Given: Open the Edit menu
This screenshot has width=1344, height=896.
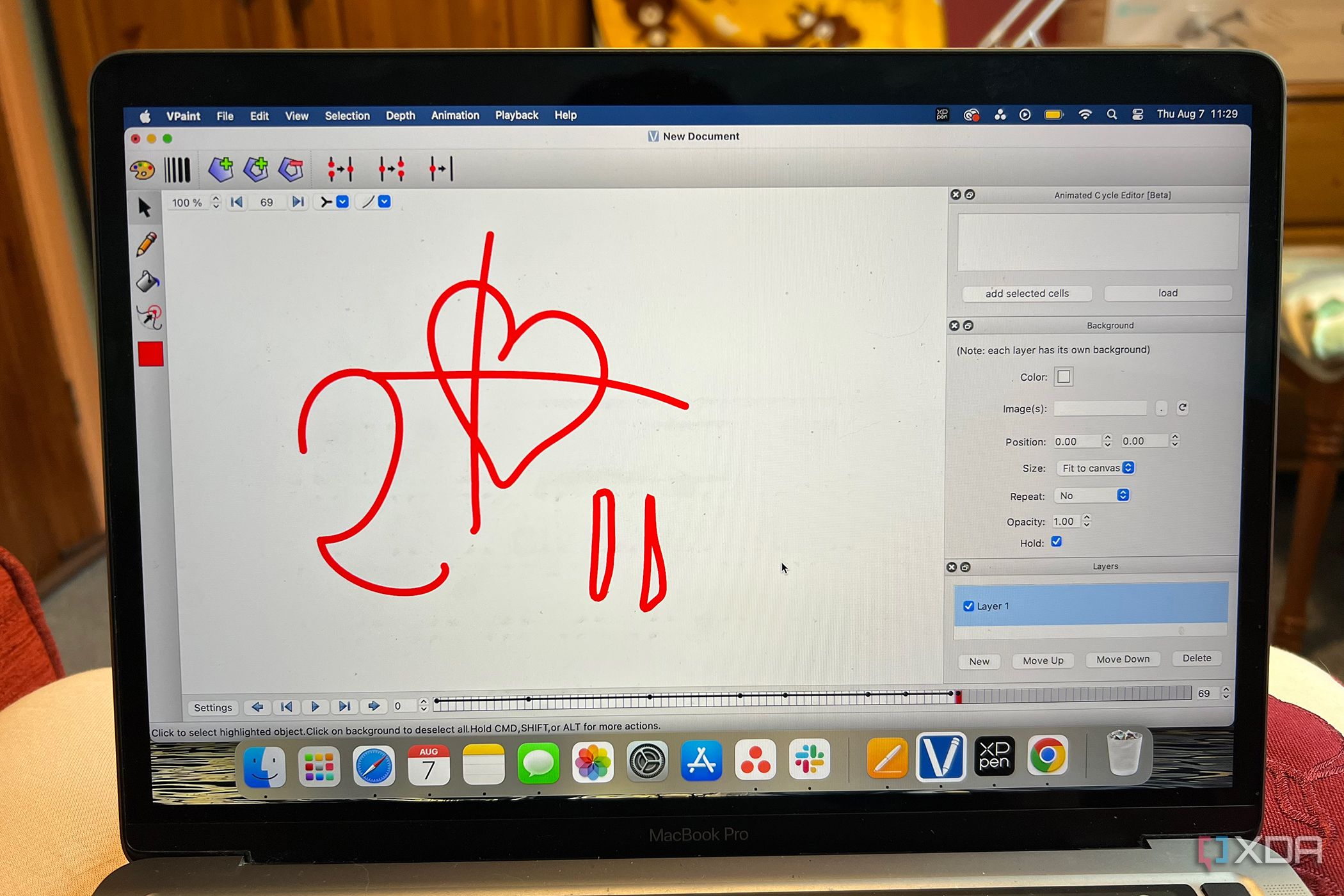Looking at the screenshot, I should click(x=259, y=116).
